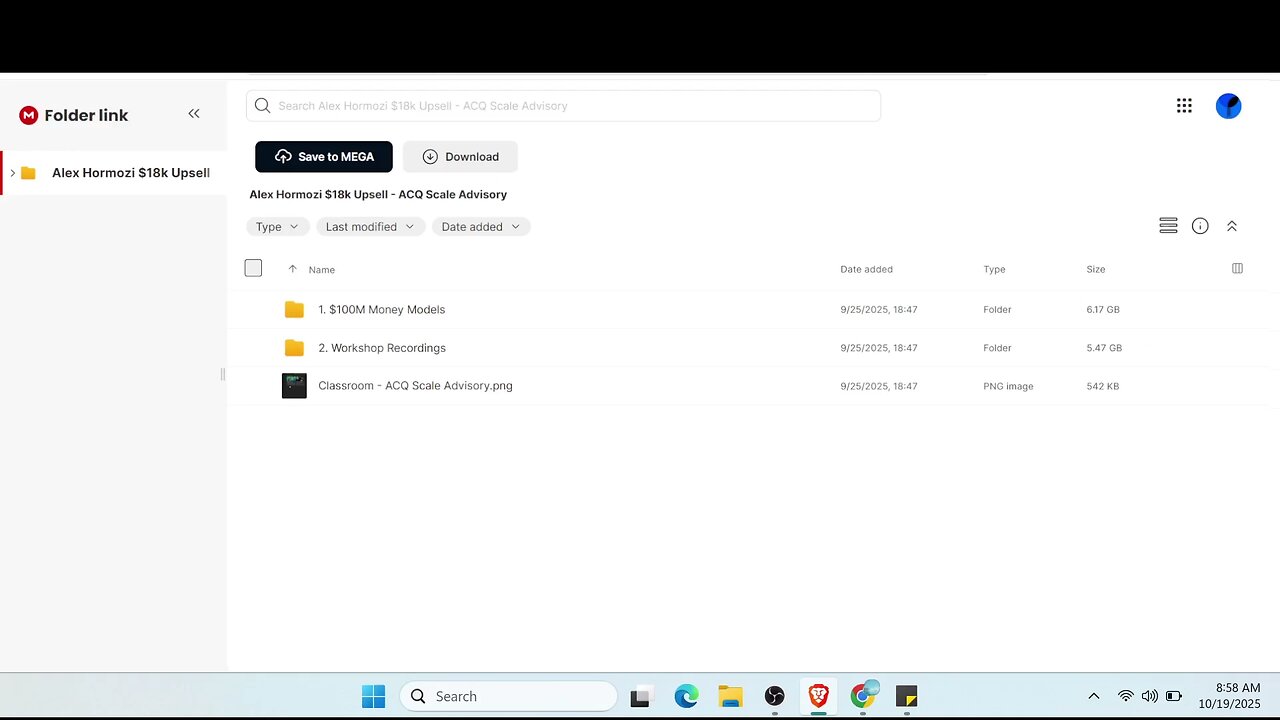The image size is (1280, 720).
Task: Click the PNG image type cell
Action: (1008, 386)
